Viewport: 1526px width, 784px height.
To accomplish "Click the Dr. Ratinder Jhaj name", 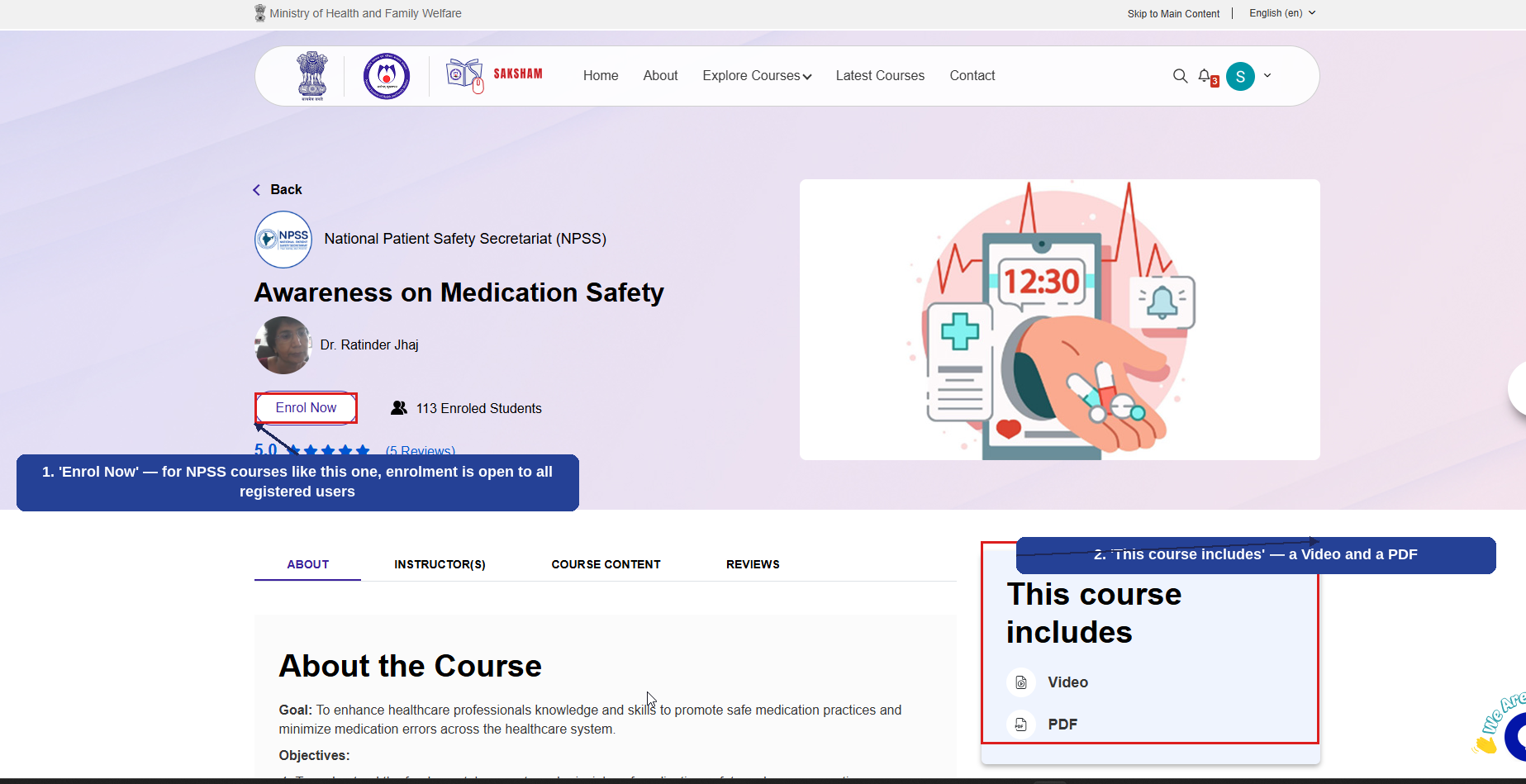I will pos(369,345).
